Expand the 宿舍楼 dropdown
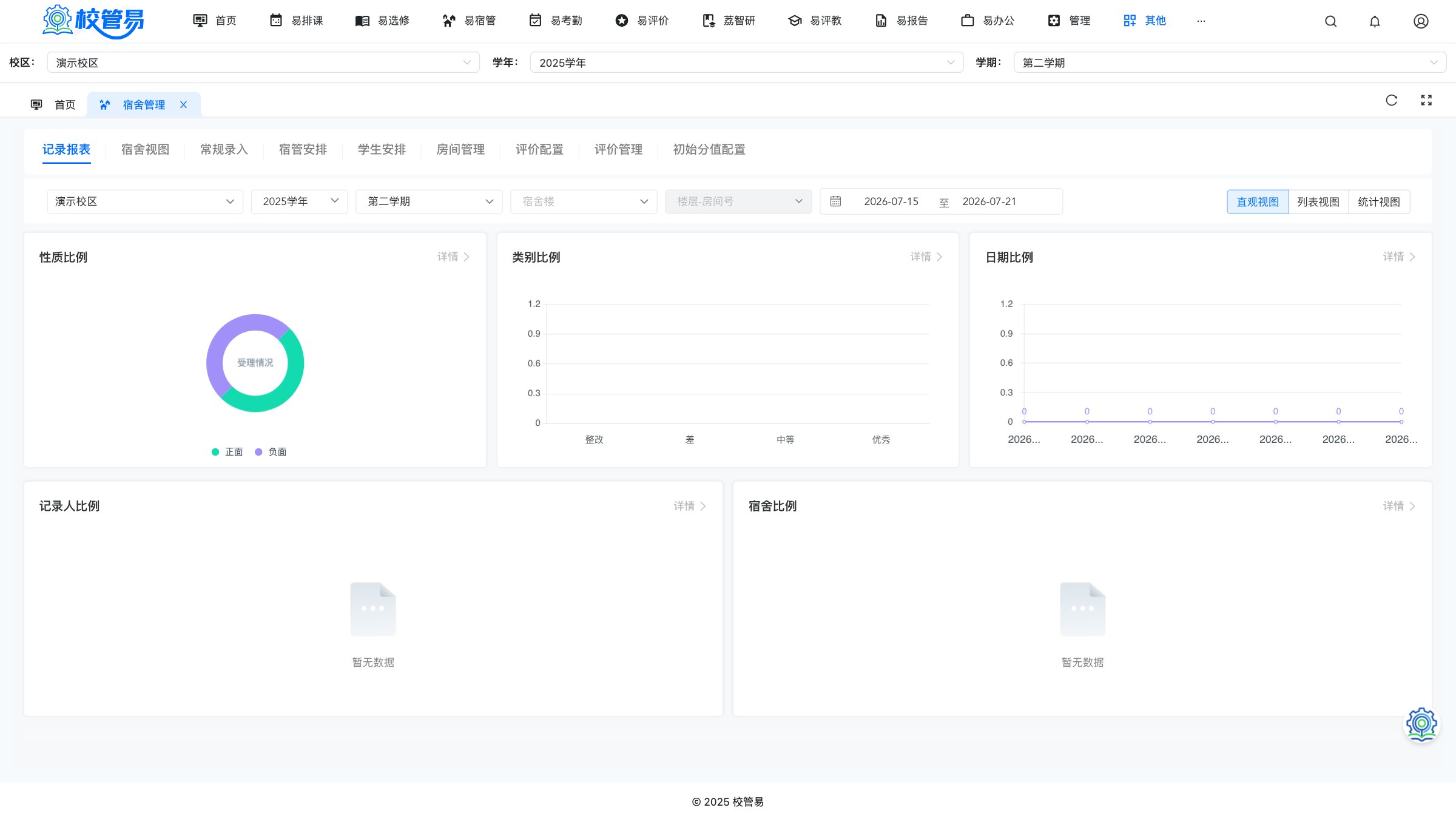1456x819 pixels. [x=584, y=201]
